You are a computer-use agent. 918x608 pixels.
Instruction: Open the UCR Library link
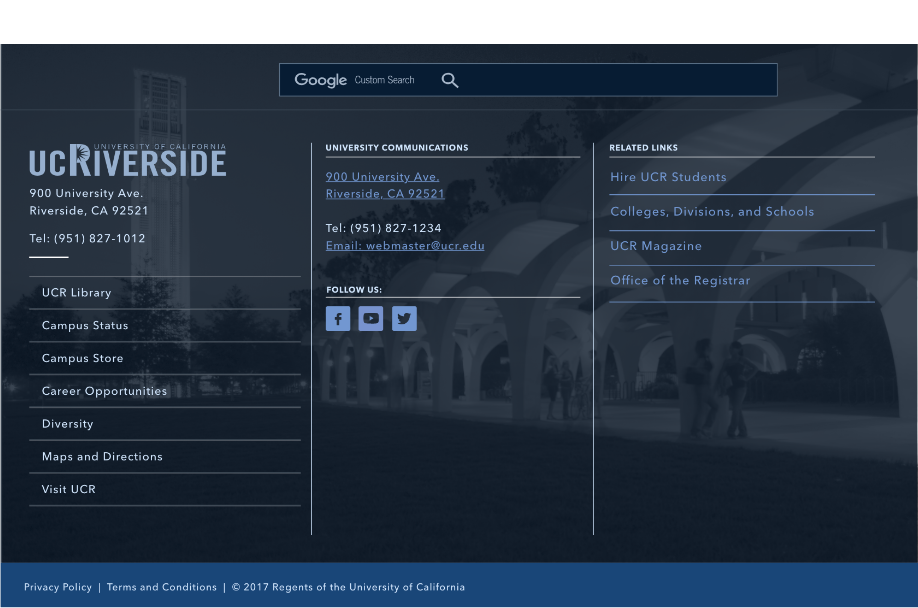76,293
